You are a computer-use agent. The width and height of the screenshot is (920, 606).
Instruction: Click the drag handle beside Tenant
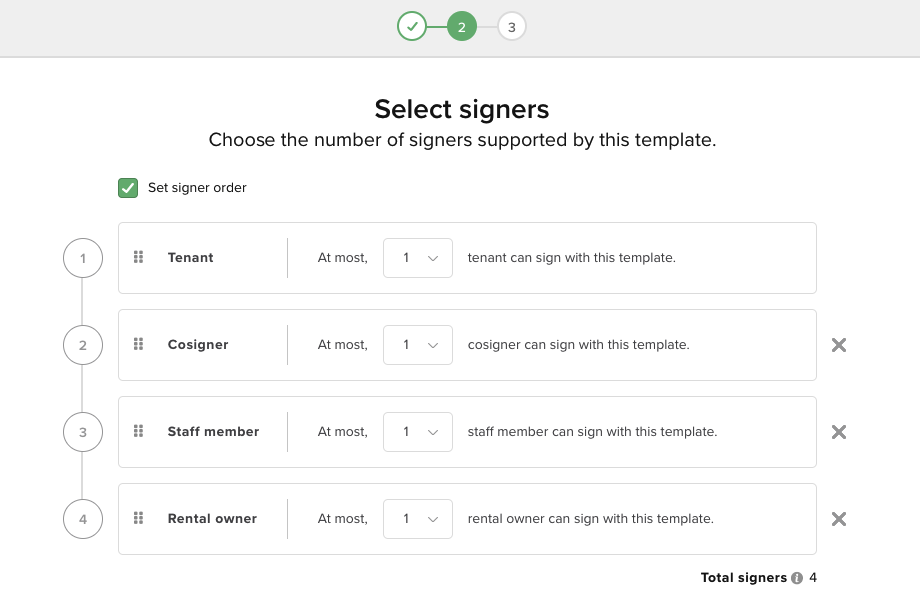[x=139, y=257]
